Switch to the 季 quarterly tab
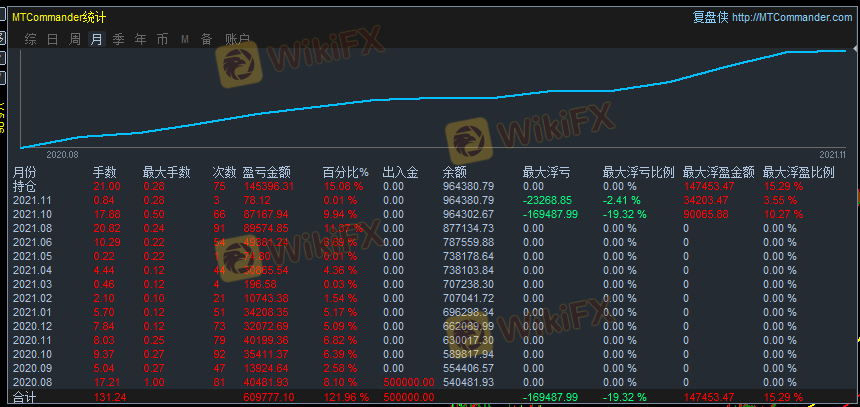Screen dimensions: 860x407 tap(118, 39)
